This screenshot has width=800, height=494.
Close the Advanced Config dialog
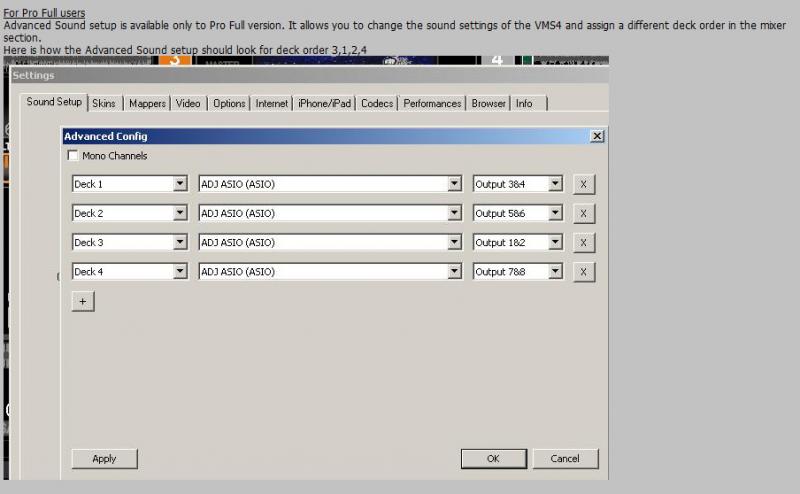coord(597,136)
